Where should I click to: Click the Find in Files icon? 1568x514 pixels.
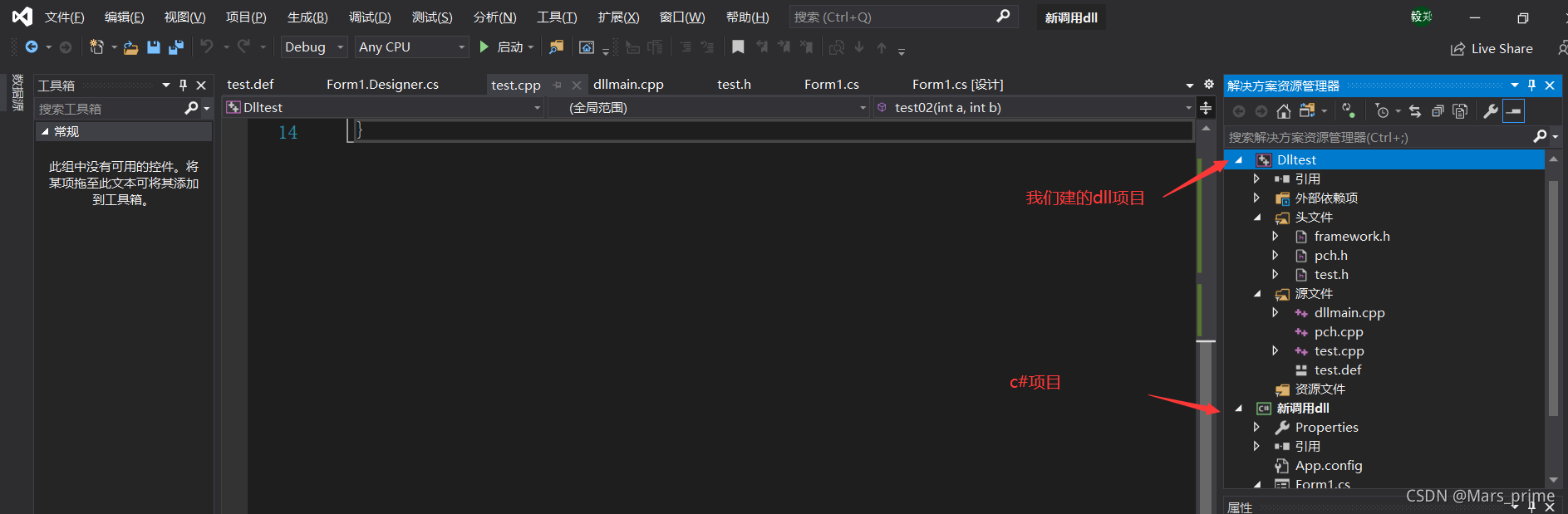[x=556, y=47]
